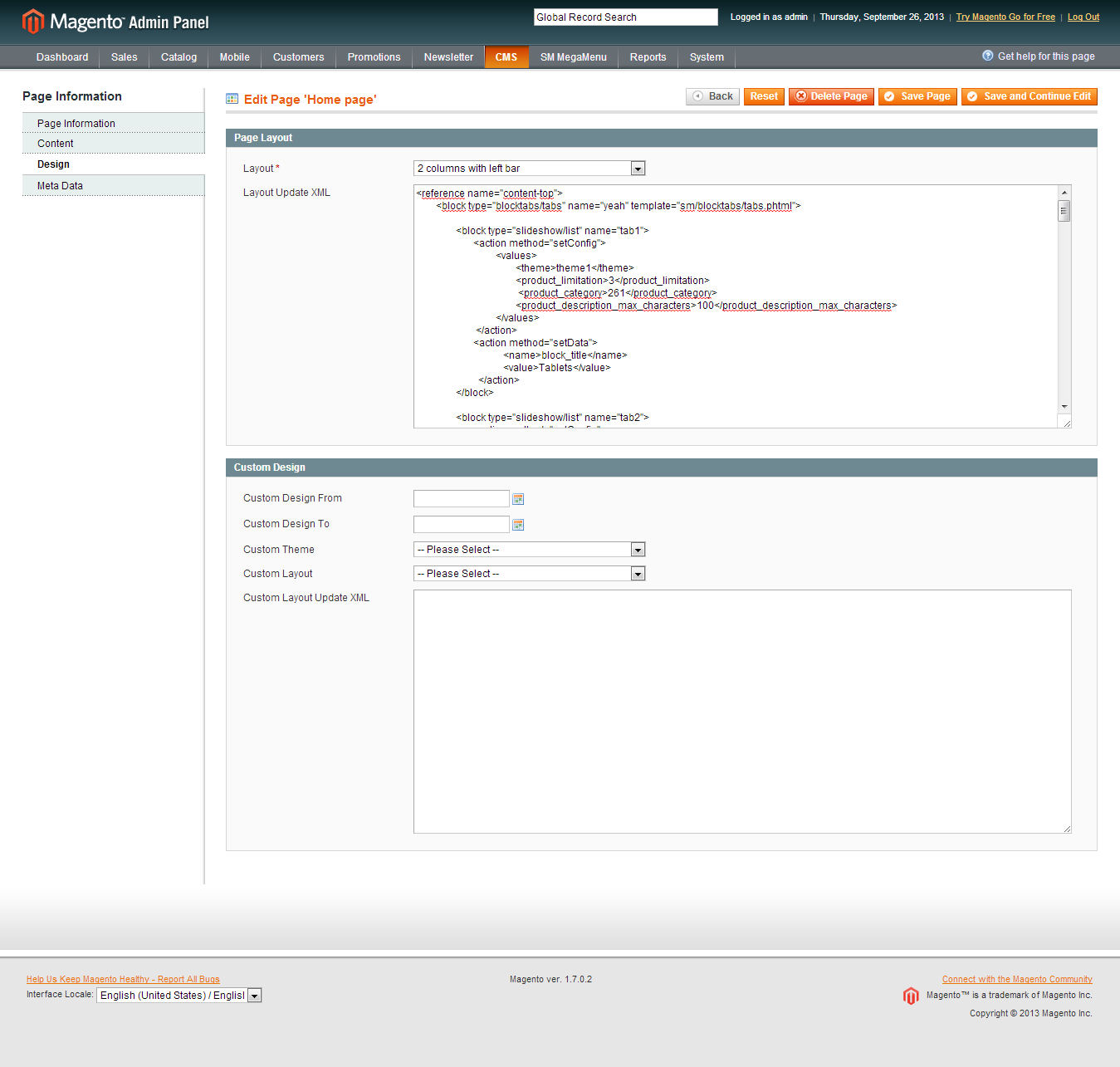
Task: Click the Save Page button
Action: [917, 96]
